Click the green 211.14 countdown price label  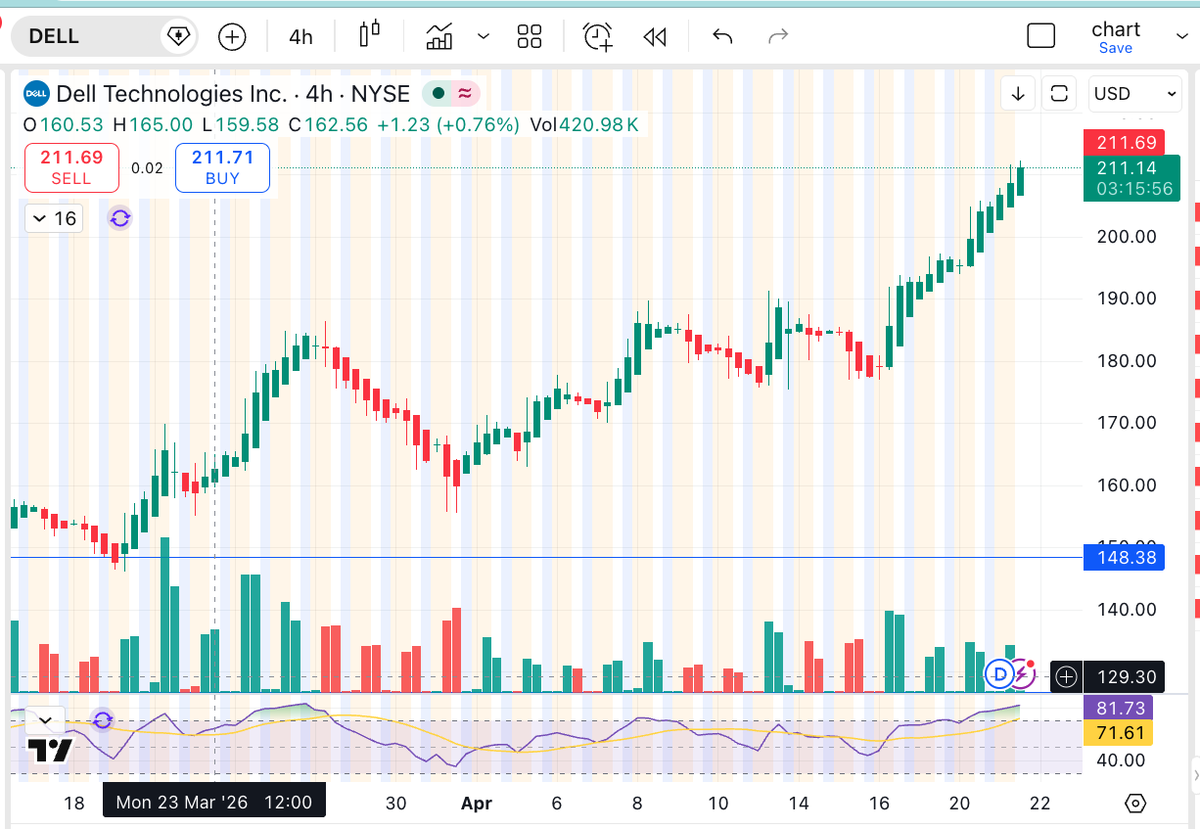(1133, 178)
